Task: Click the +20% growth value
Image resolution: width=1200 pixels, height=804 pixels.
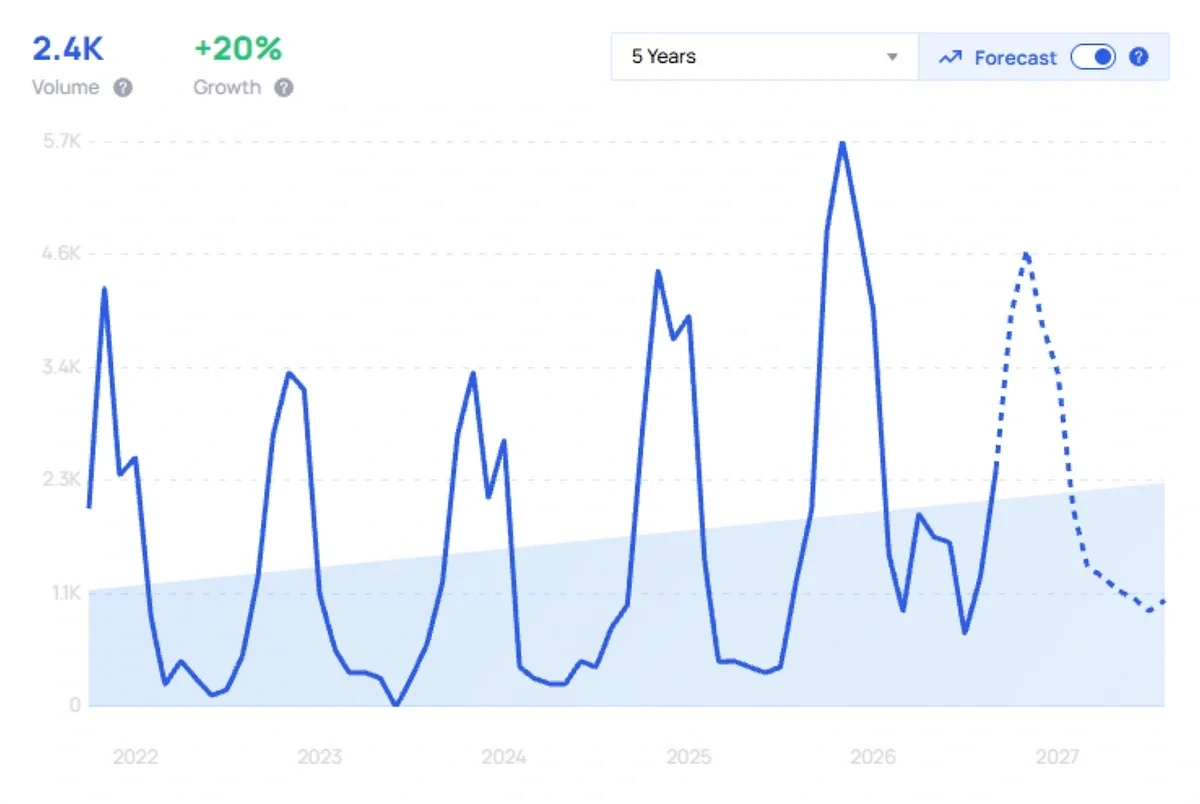Action: (x=238, y=48)
